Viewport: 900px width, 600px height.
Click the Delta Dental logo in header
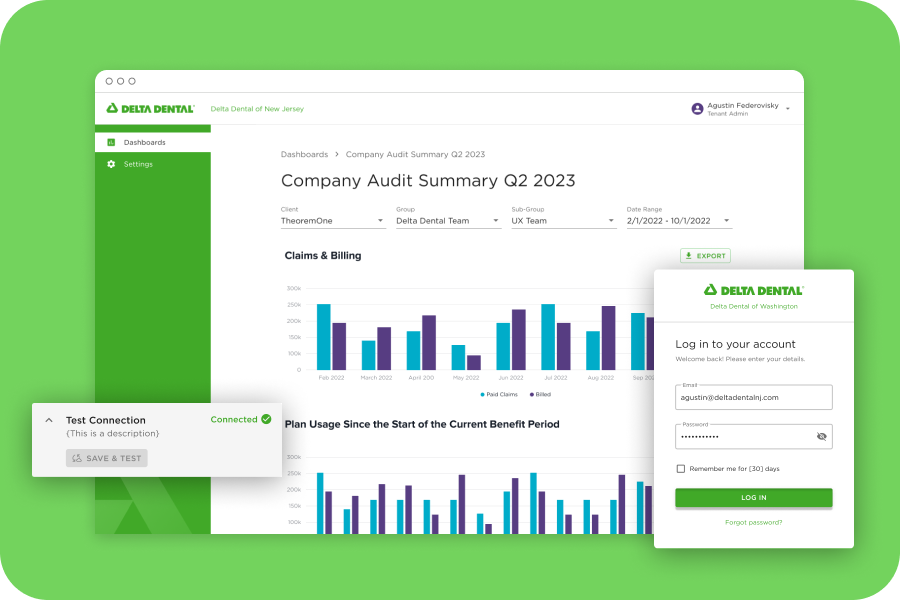tap(150, 108)
